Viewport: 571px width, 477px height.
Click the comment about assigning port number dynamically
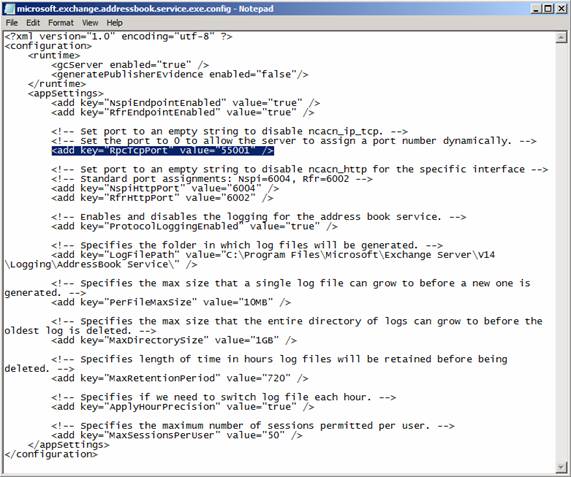tap(294, 141)
